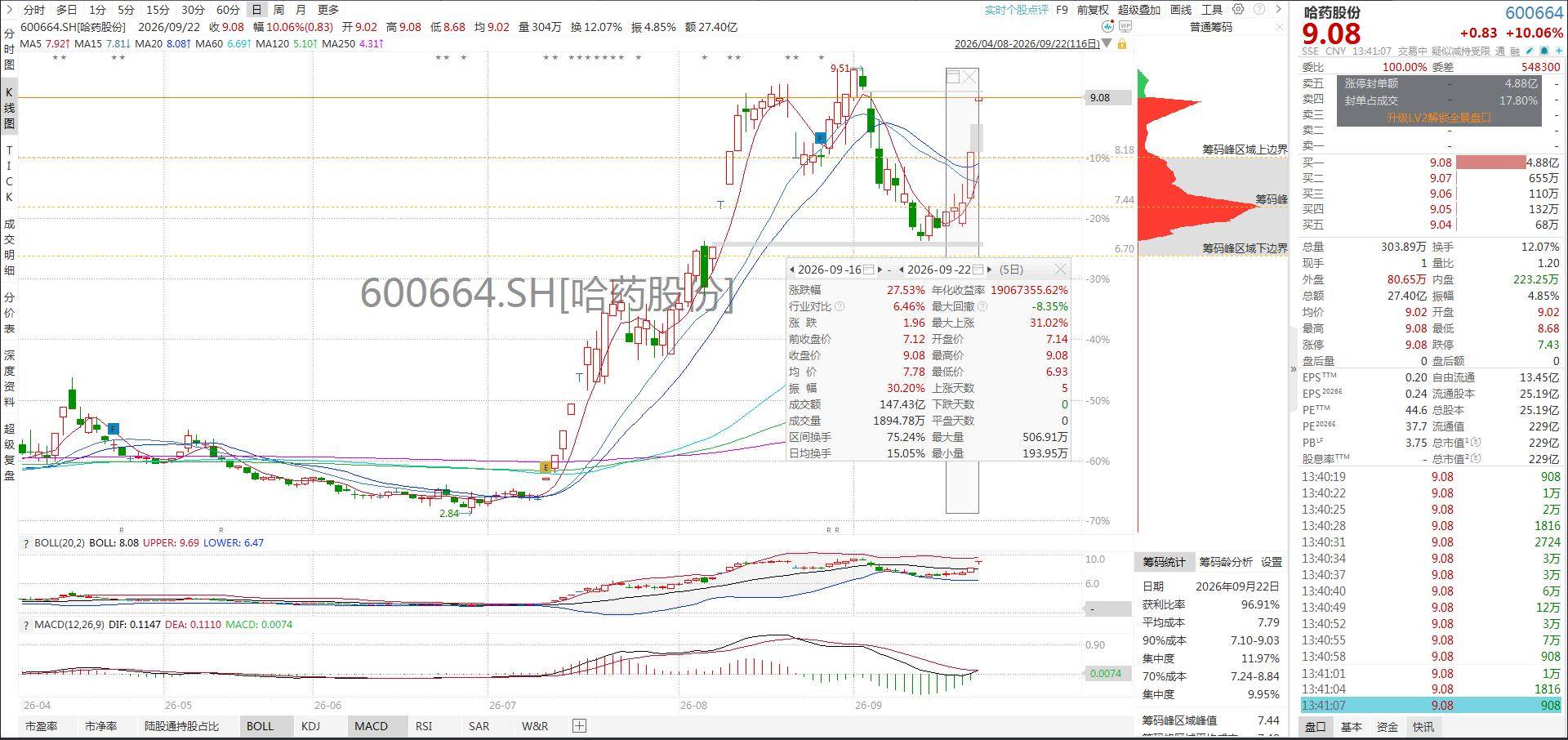Open the 超级叠加 overlay menu
The height and width of the screenshot is (740, 1568).
click(1139, 10)
